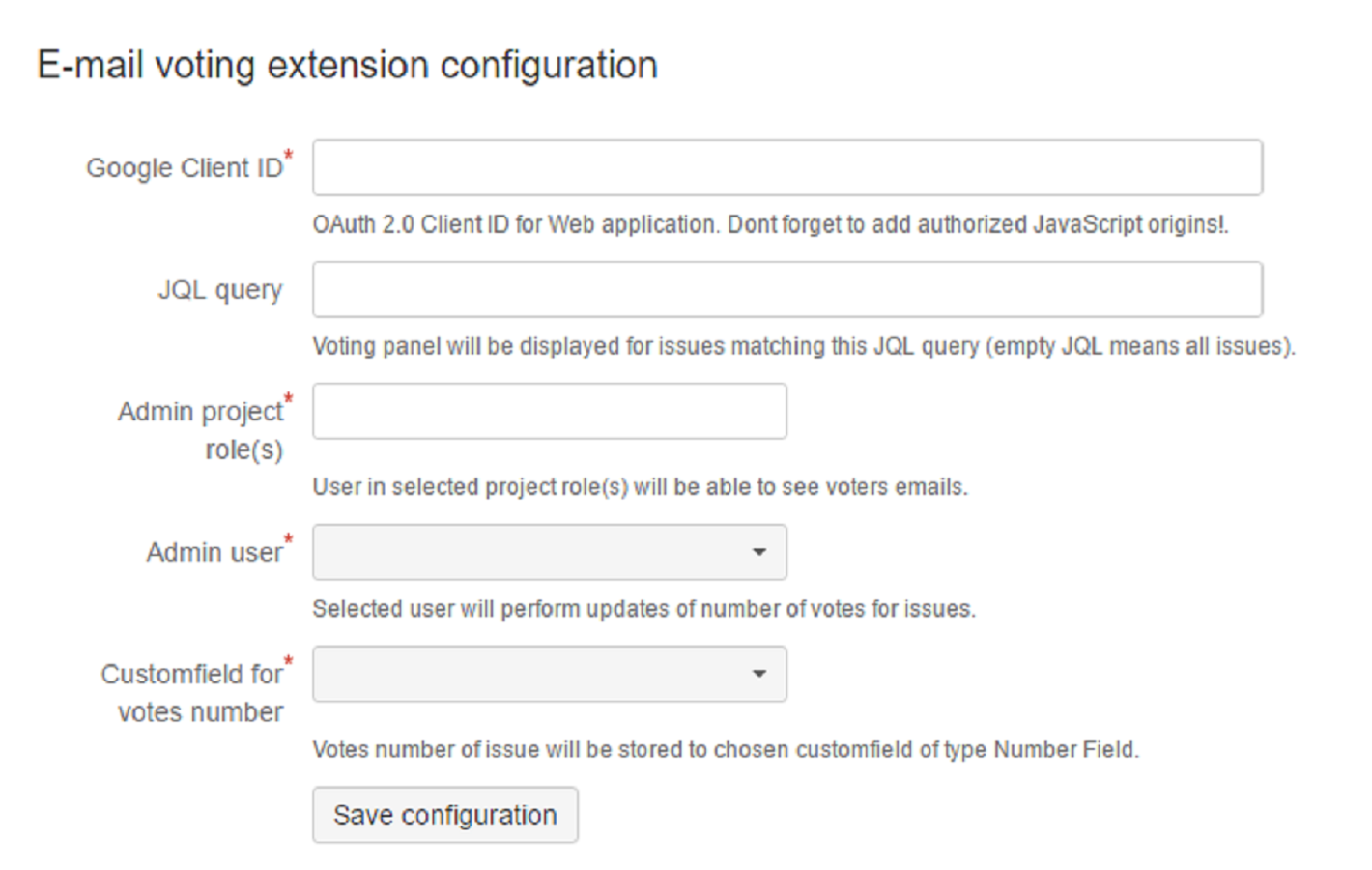Click the Selected user will perform updates text

coord(643,609)
